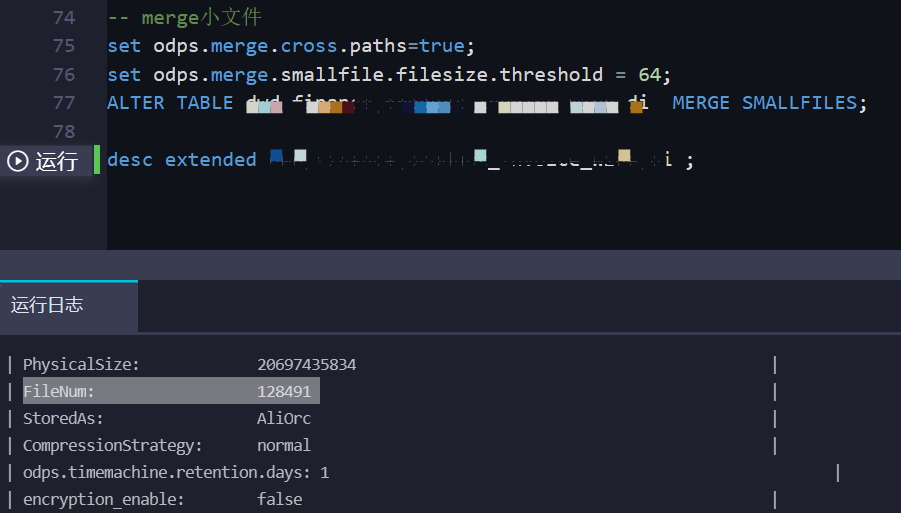Click line number 76 in the gutter
The width and height of the screenshot is (901, 513).
[64, 75]
